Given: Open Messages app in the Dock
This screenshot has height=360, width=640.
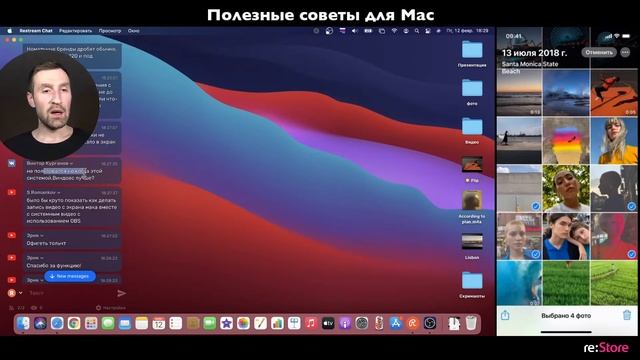Looking at the screenshot, I should pyautogui.click(x=108, y=324).
